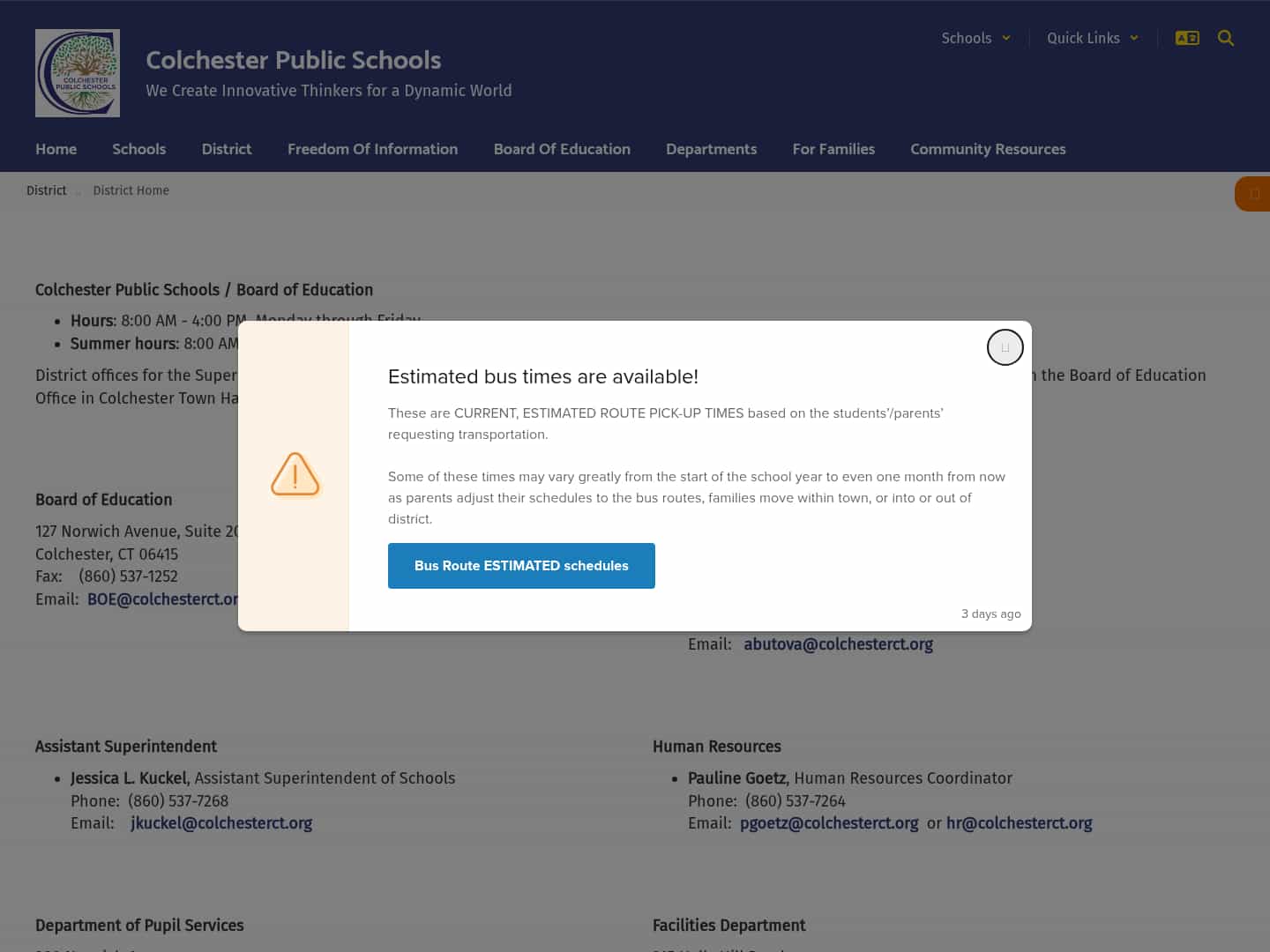Click the Human Resources heading

tap(717, 747)
